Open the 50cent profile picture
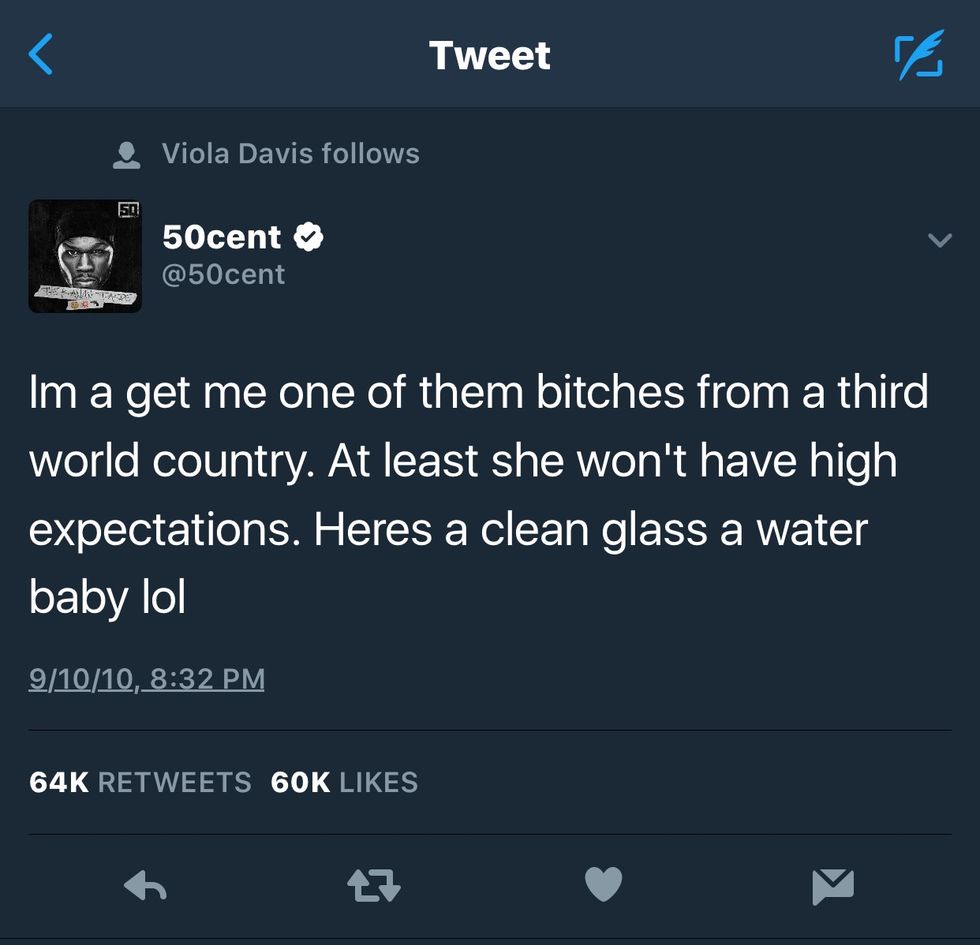Viewport: 980px width, 945px height. pos(85,256)
